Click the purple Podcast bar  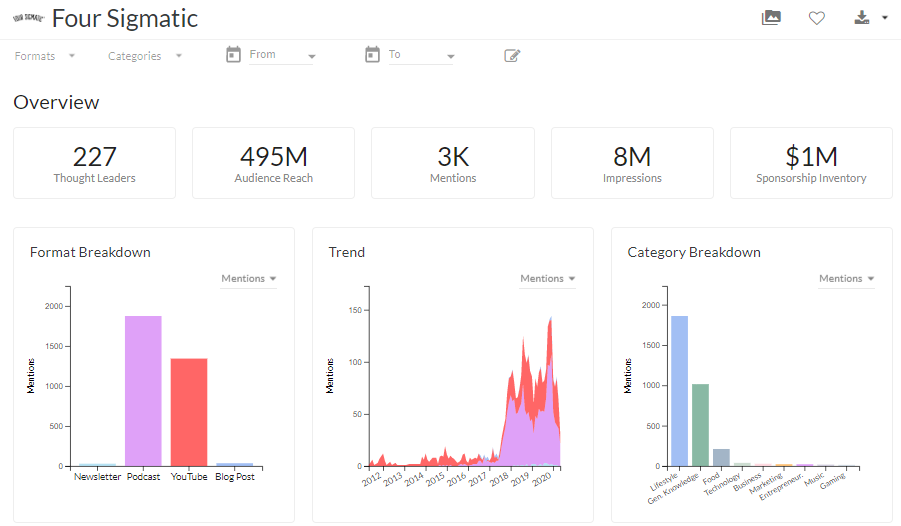pyautogui.click(x=143, y=391)
